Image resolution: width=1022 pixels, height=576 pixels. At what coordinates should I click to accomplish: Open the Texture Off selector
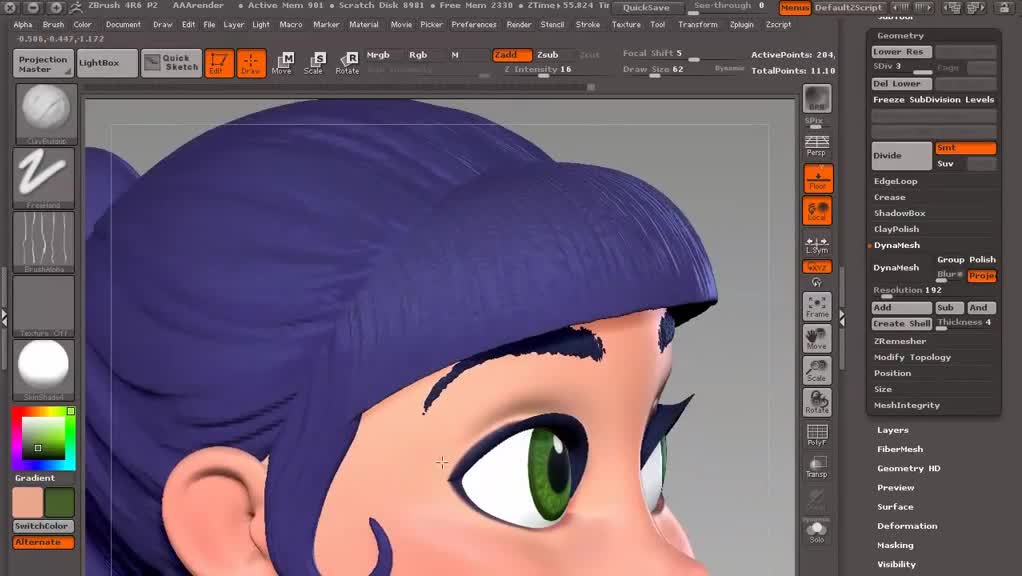[44, 306]
